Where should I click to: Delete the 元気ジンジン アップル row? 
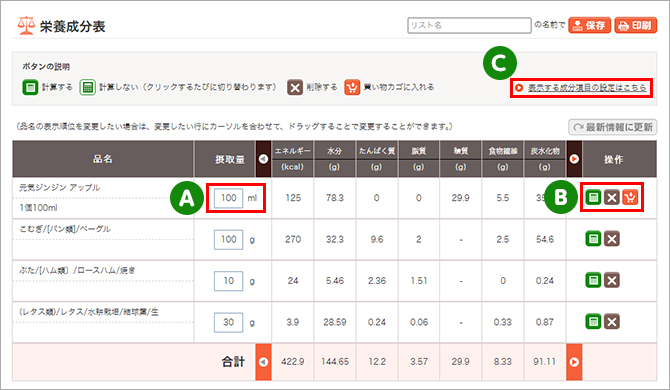pyautogui.click(x=611, y=197)
